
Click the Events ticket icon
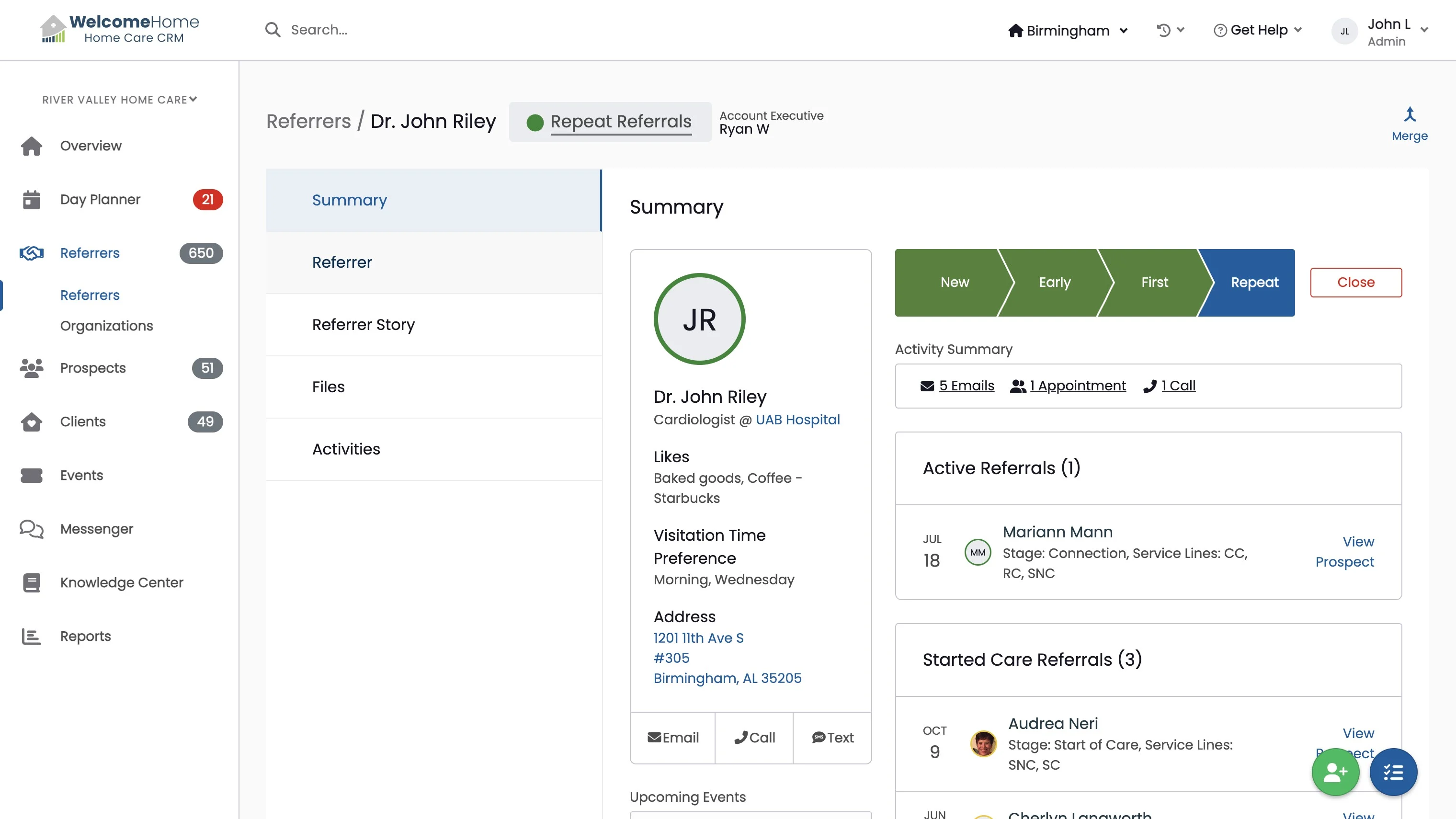point(32,475)
